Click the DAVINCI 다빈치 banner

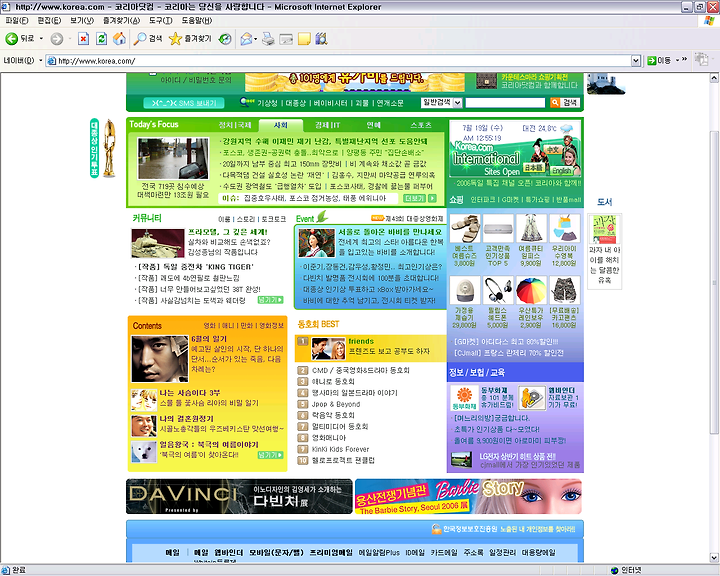click(x=239, y=497)
